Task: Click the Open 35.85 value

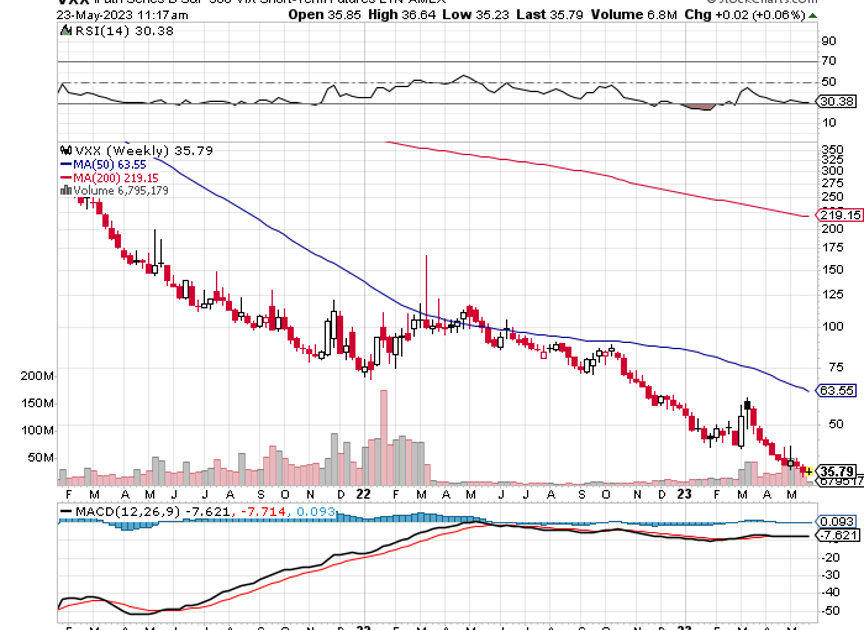Action: (325, 15)
